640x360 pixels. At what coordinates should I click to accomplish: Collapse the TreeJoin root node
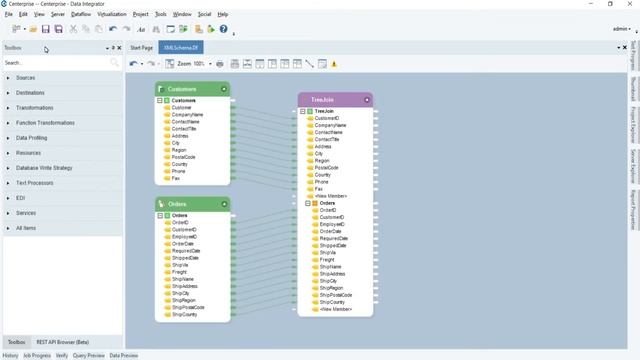(302, 111)
